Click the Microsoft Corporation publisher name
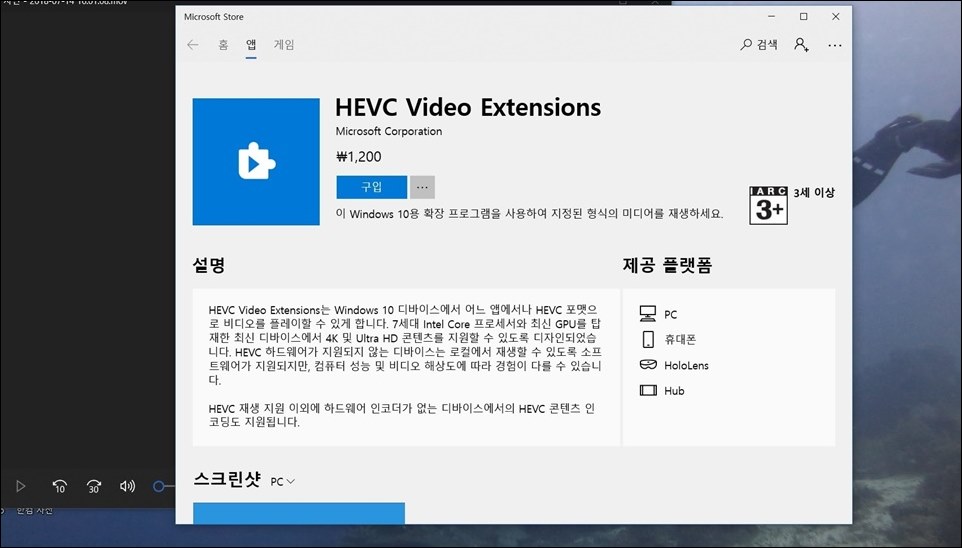This screenshot has width=962, height=548. (388, 131)
